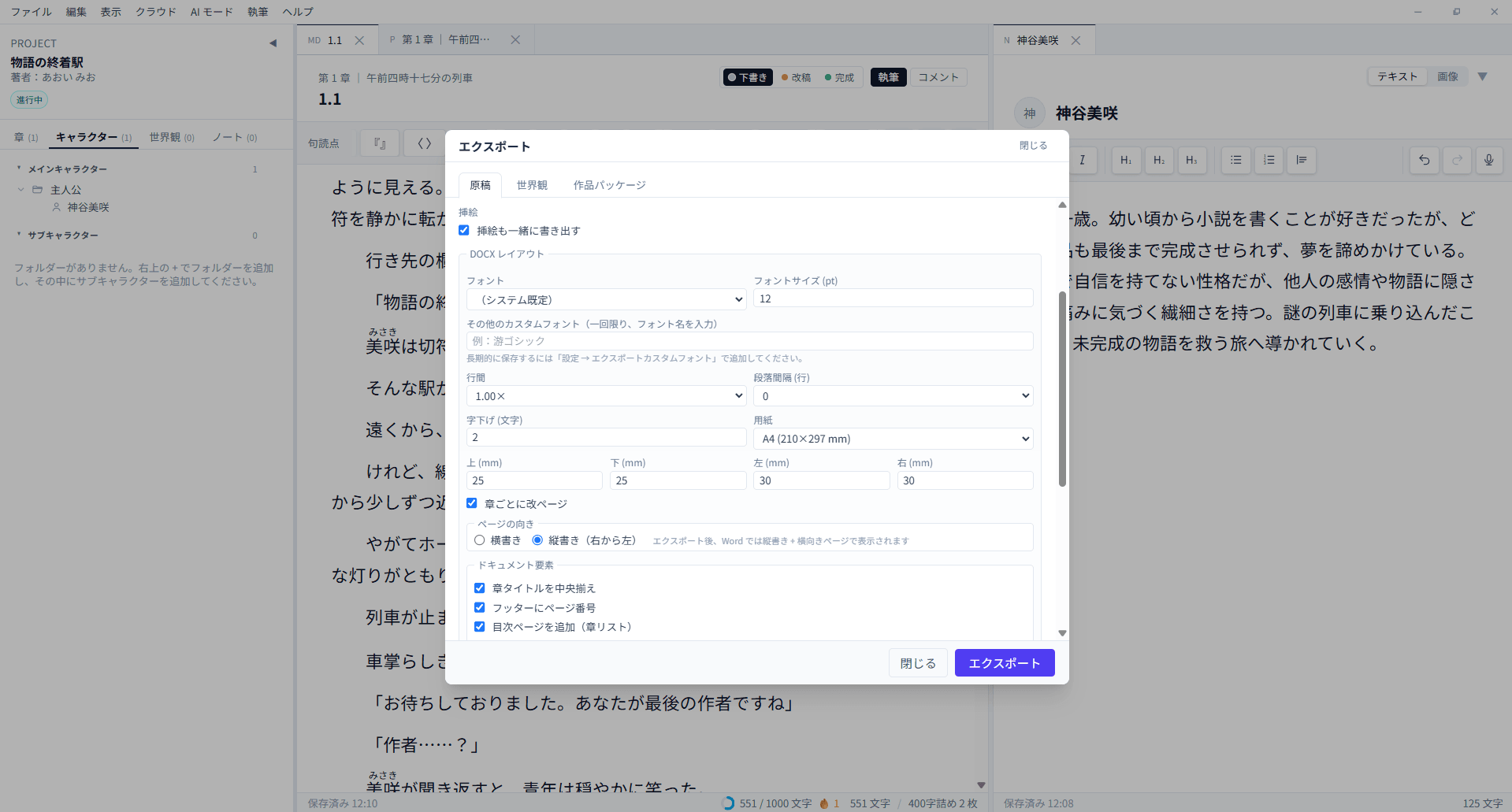Collapse the サブキャラクター section
1512x812 pixels.
[x=19, y=235]
